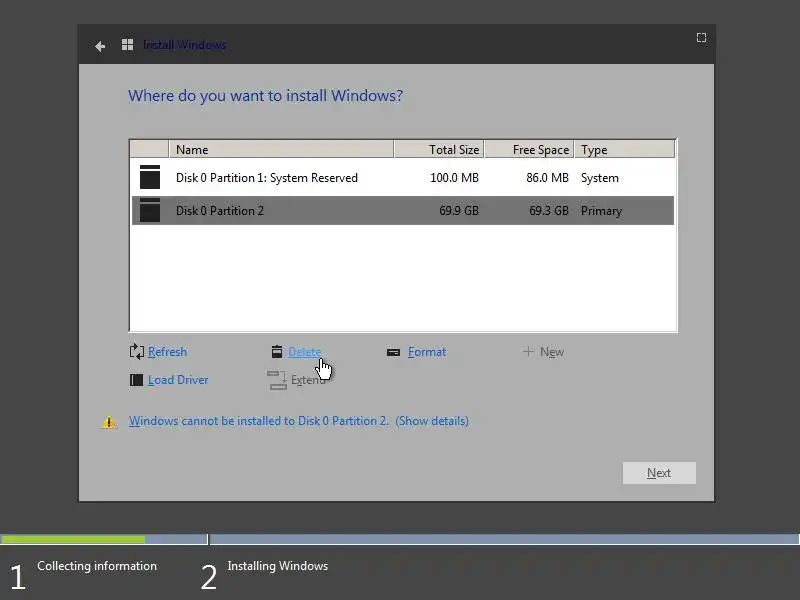Click the Format link
The width and height of the screenshot is (800, 600).
pos(427,352)
